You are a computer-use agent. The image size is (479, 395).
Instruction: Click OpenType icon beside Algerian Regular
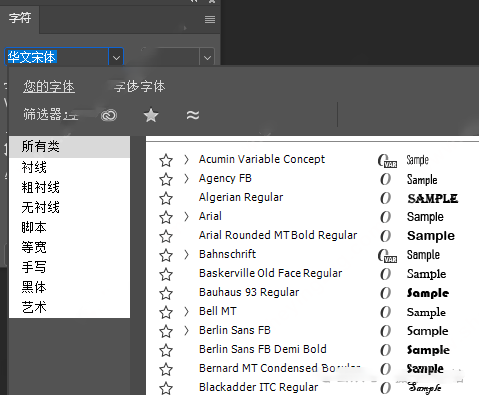385,198
